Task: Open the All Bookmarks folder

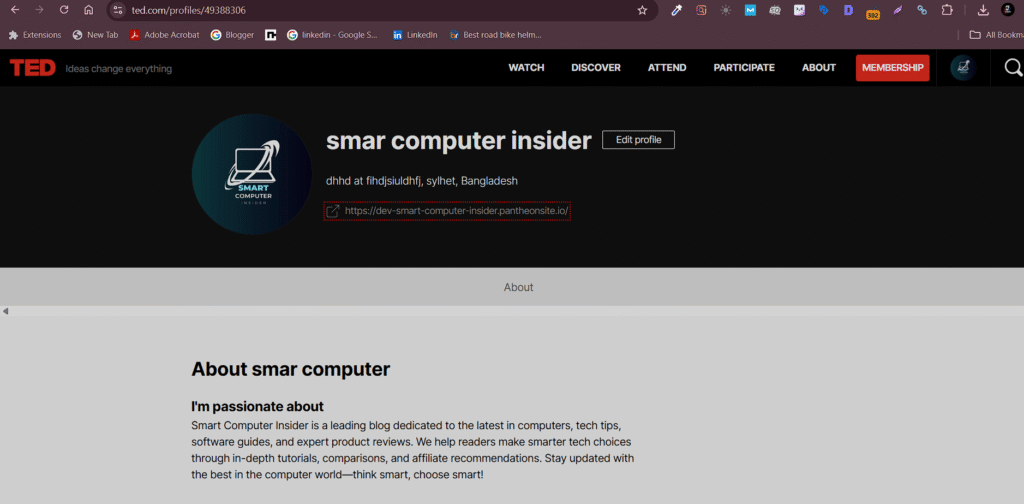Action: coord(996,34)
